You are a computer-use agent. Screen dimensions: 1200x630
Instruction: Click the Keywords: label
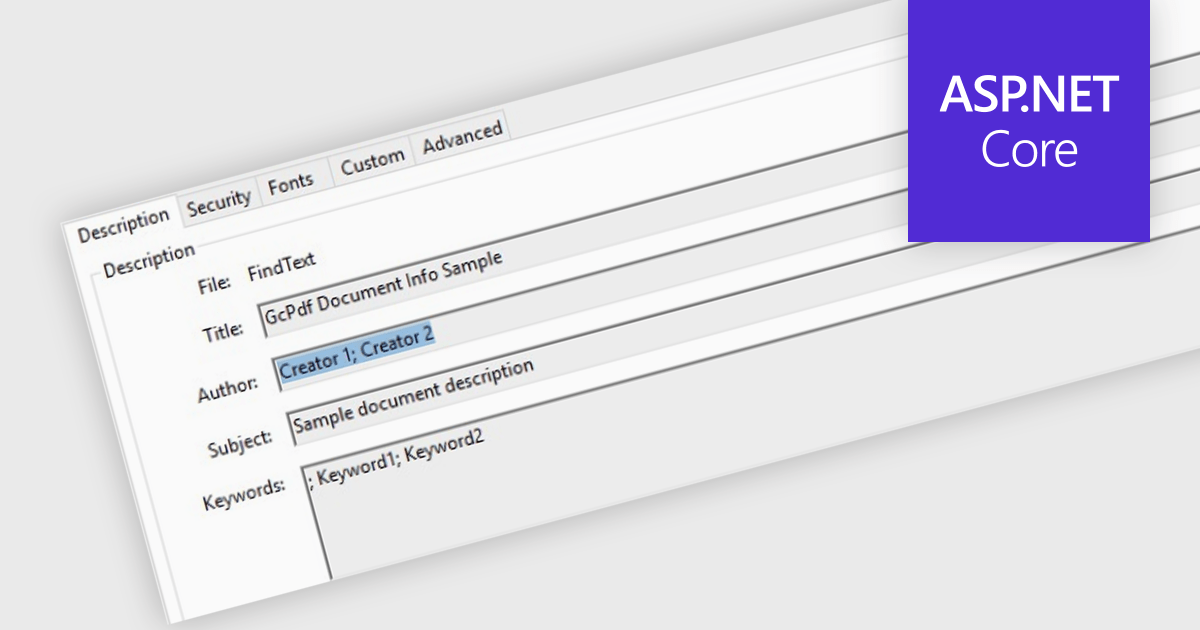pyautogui.click(x=245, y=492)
